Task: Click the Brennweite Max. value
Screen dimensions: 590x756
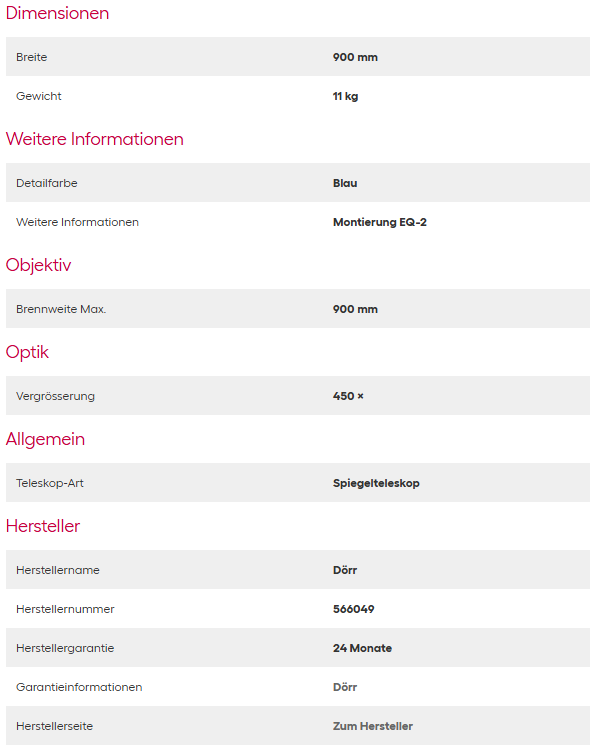Action: (355, 309)
